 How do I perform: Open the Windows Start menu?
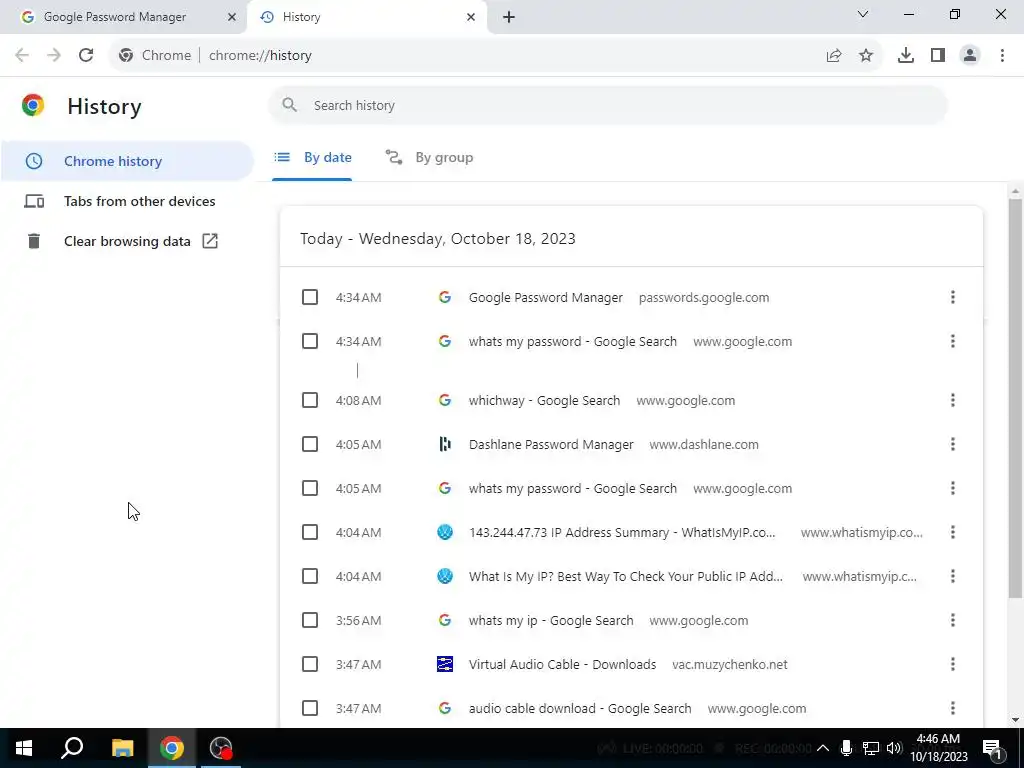click(24, 748)
